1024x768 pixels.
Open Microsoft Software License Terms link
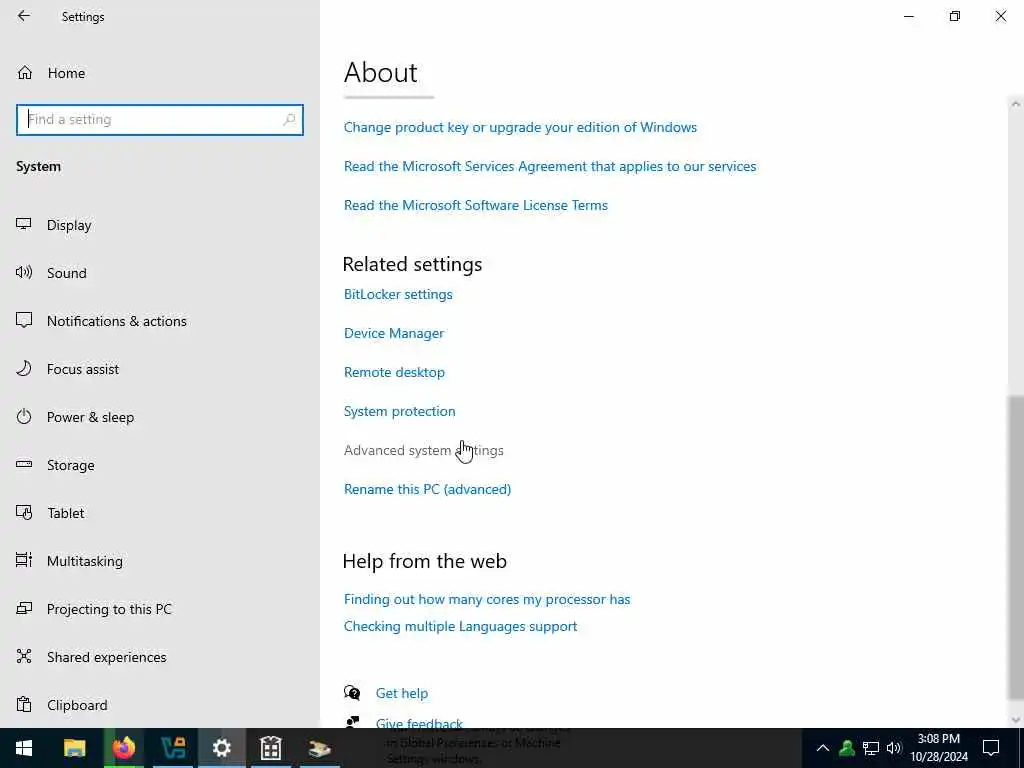[475, 205]
